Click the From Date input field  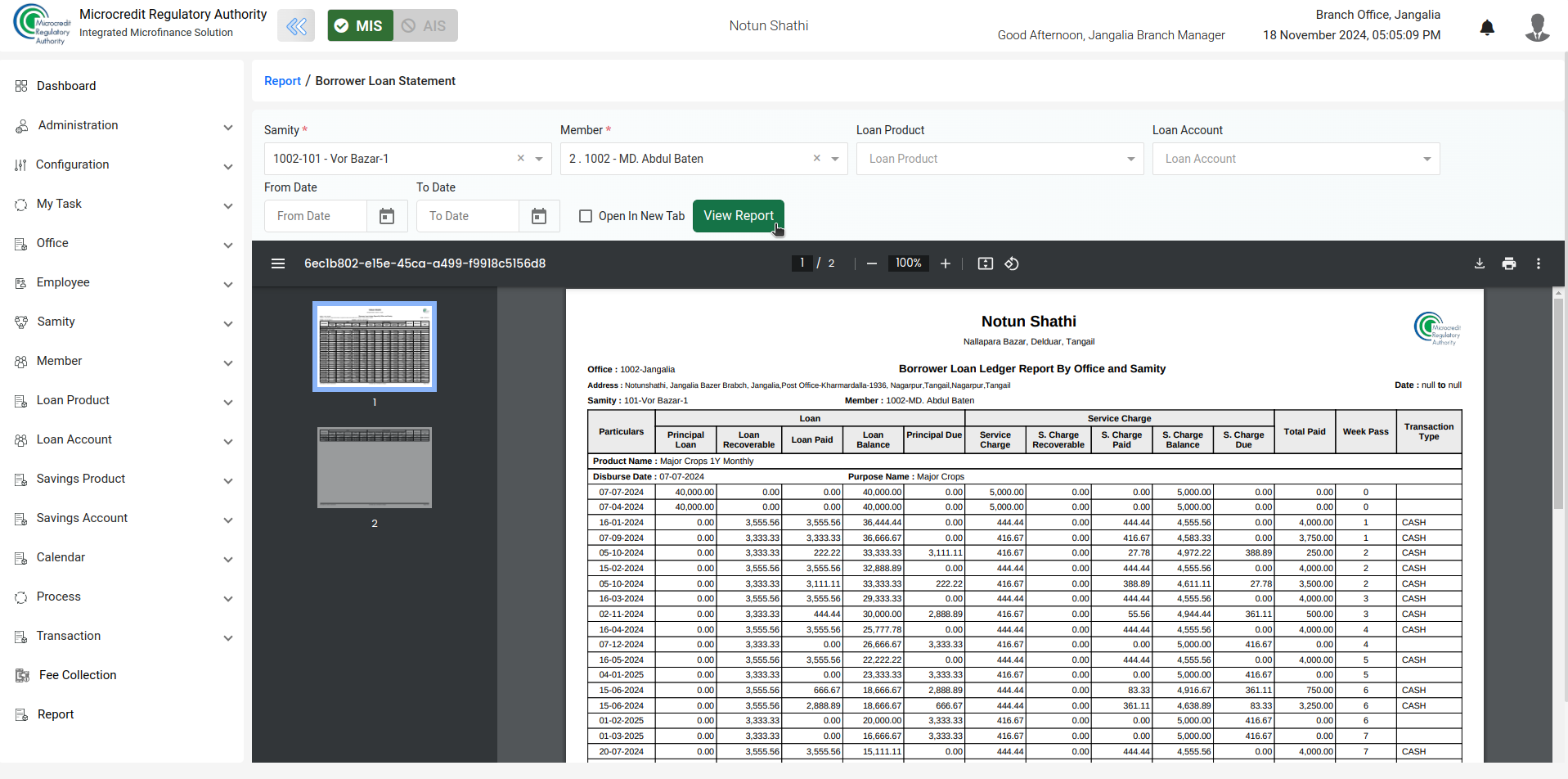click(x=316, y=216)
